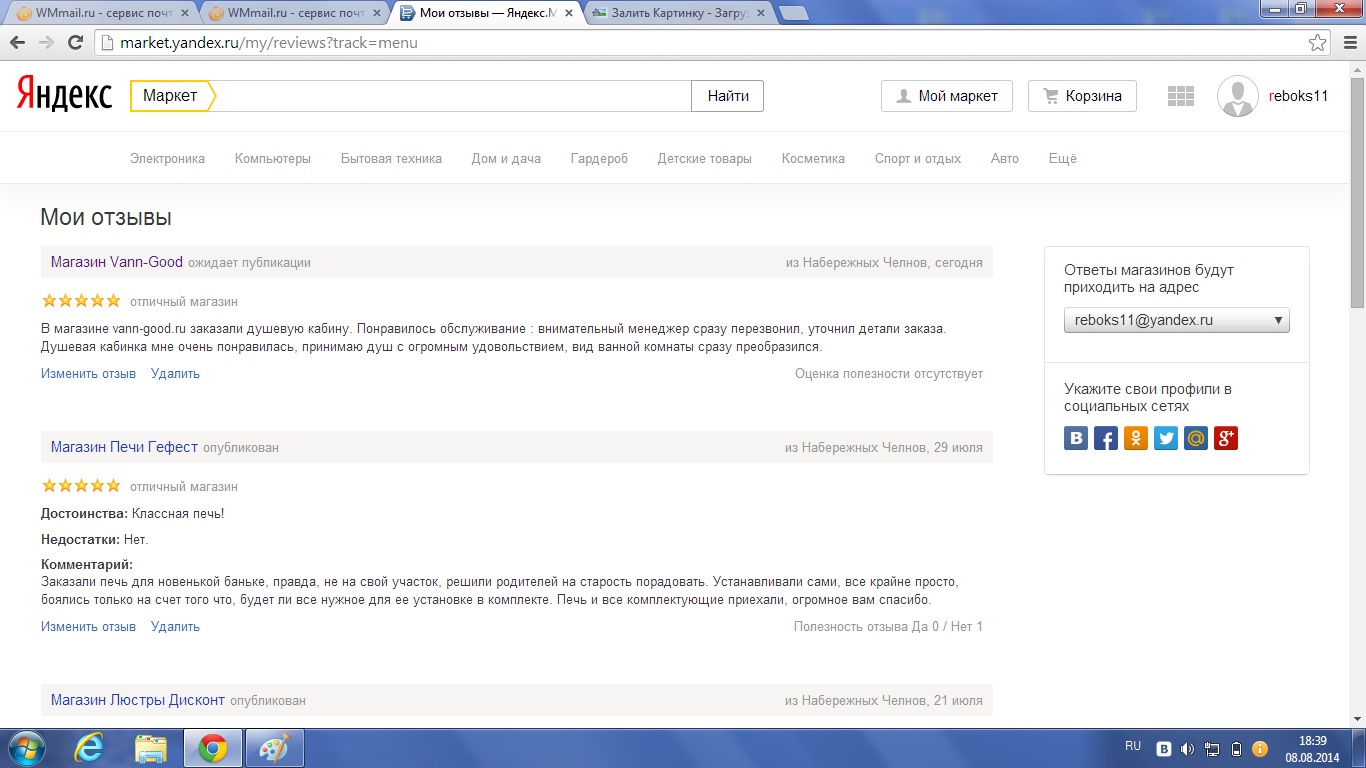The height and width of the screenshot is (768, 1366).
Task: Click the Маркет label tag
Action: point(172,96)
